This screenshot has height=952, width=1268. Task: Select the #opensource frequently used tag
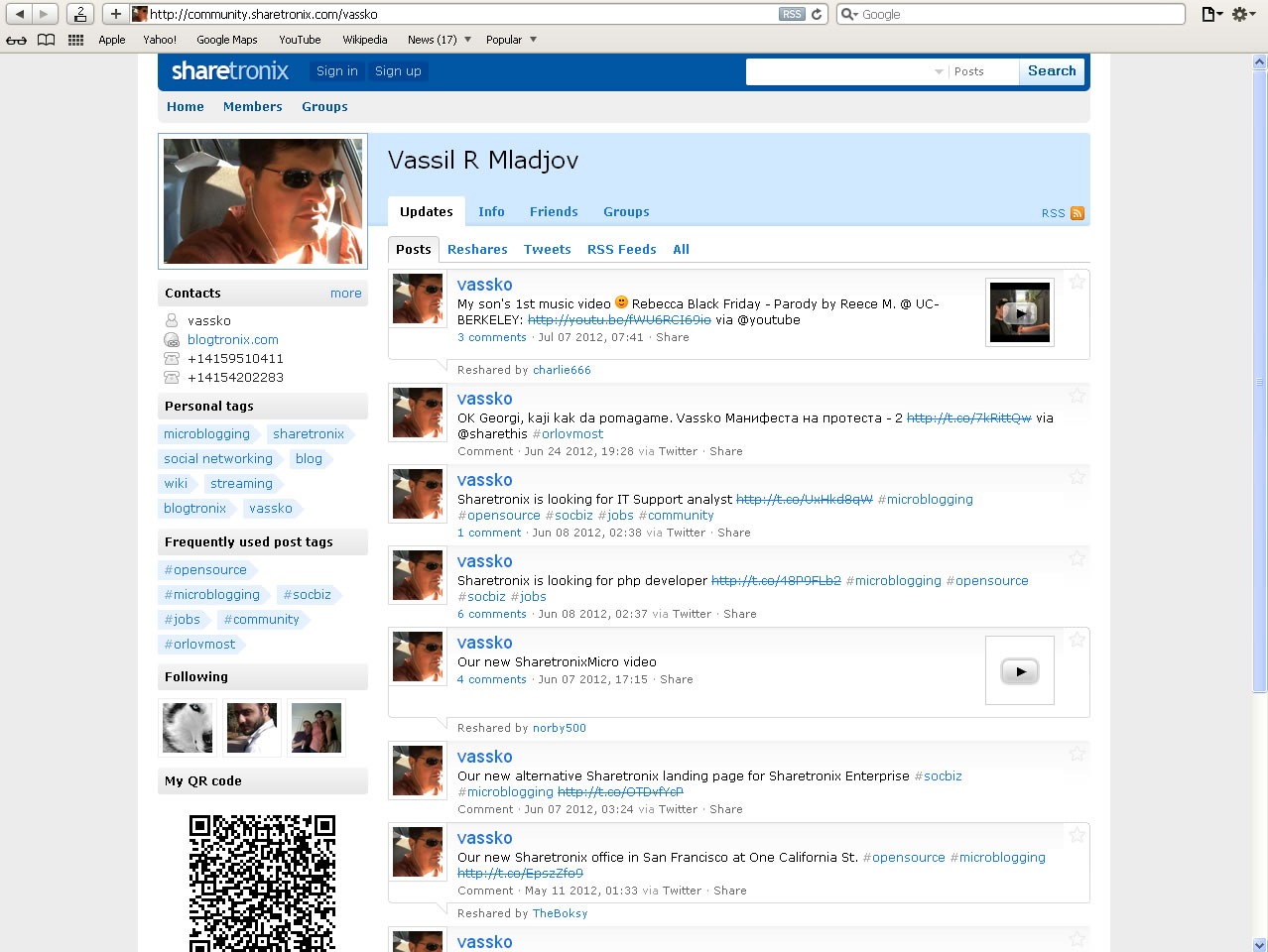point(205,570)
